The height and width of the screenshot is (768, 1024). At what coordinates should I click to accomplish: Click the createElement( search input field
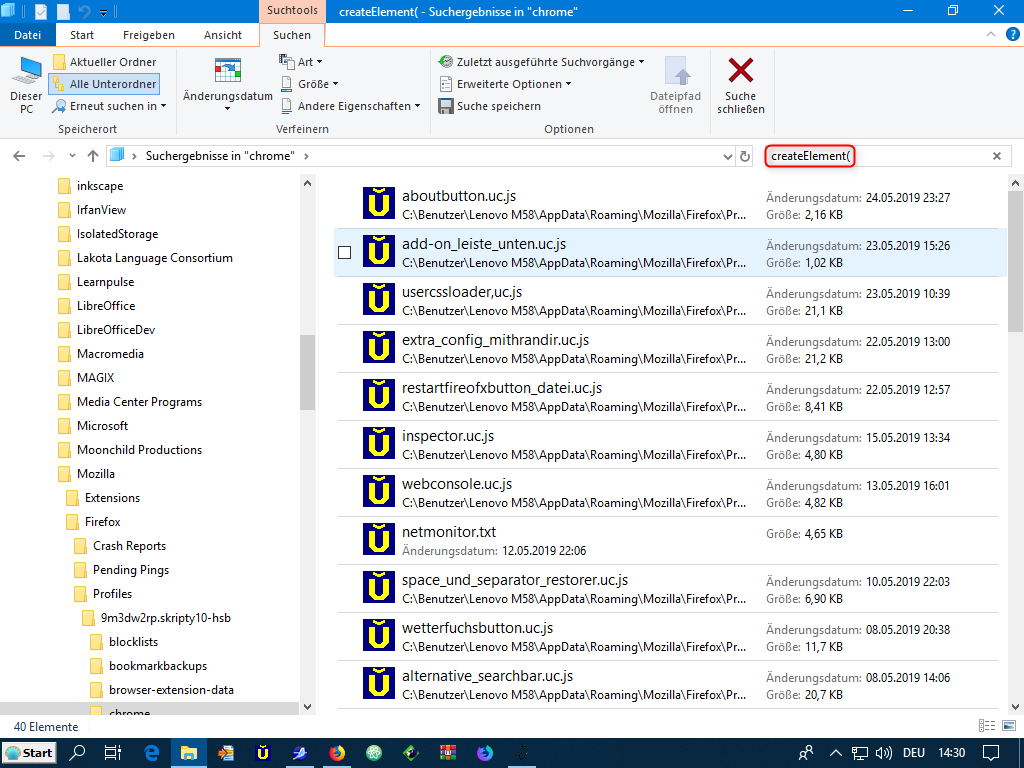click(x=900, y=156)
